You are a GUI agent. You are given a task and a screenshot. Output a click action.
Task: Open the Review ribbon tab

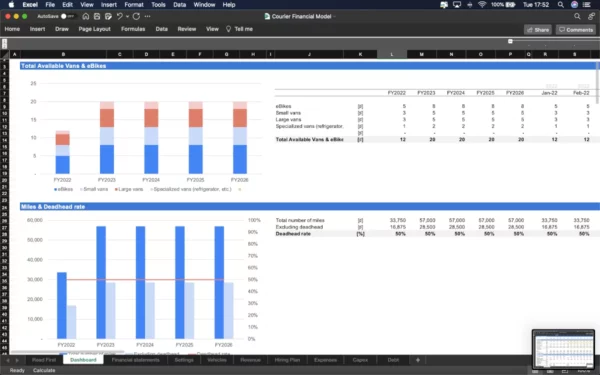tap(187, 29)
